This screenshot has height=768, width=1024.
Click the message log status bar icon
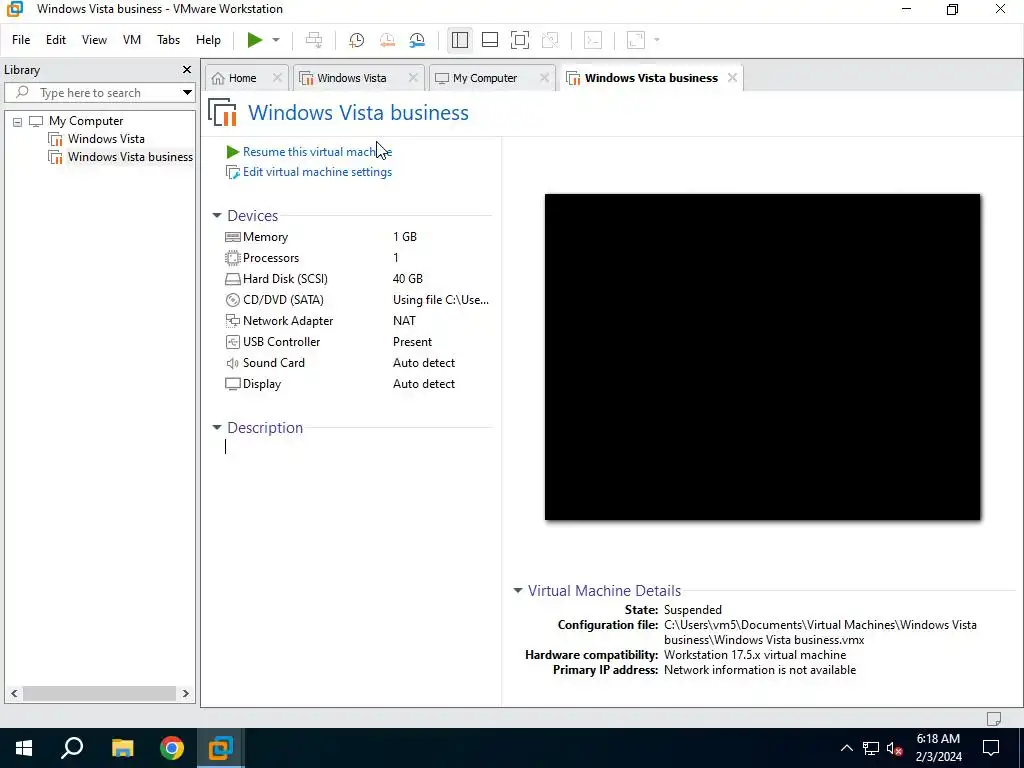993,718
